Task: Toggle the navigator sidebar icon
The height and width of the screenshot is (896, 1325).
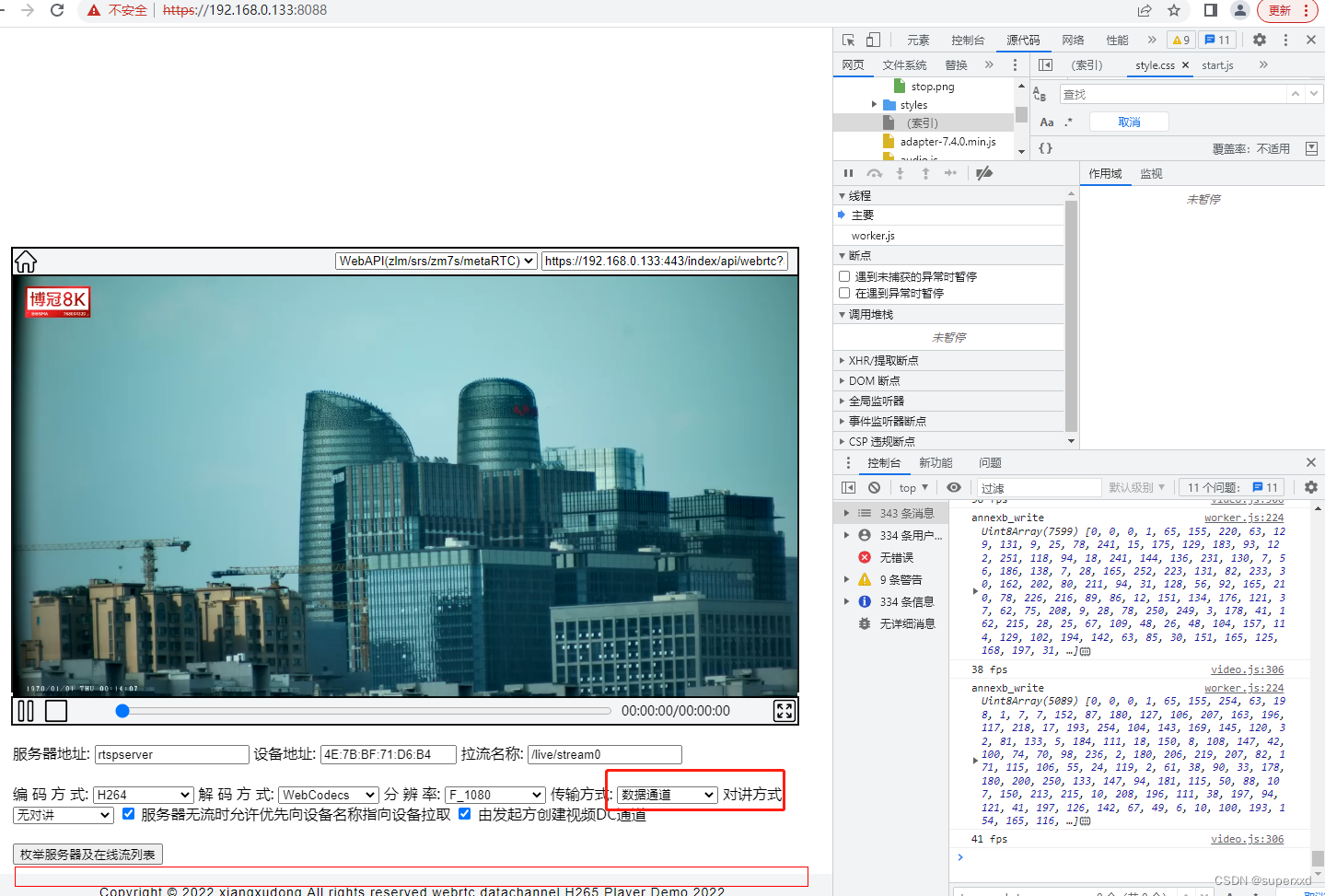Action: point(1045,64)
